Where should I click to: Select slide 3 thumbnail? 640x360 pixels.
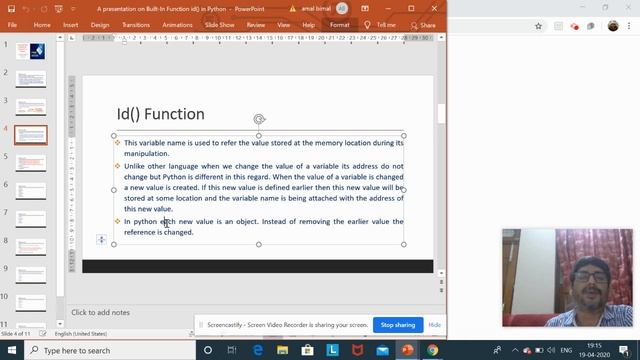pos(31,107)
